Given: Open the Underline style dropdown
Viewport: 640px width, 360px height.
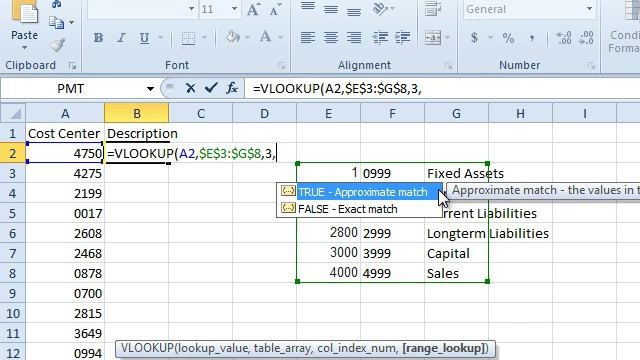Looking at the screenshot, I should point(161,38).
